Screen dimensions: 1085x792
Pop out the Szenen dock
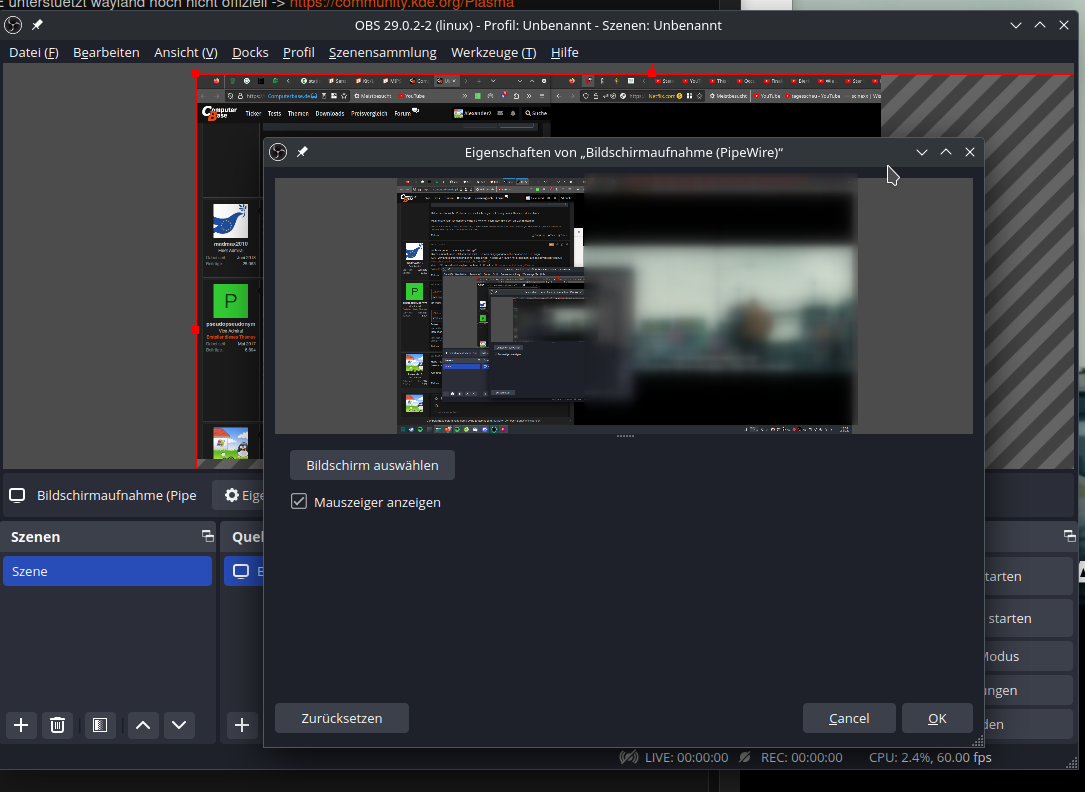[208, 536]
